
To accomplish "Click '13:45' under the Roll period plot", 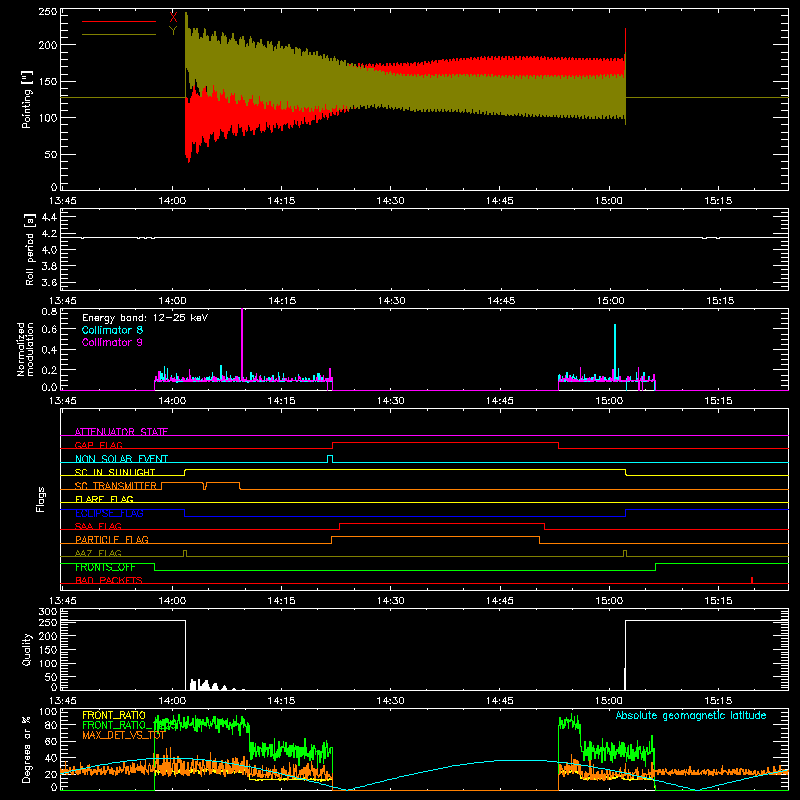I will 63,301.
